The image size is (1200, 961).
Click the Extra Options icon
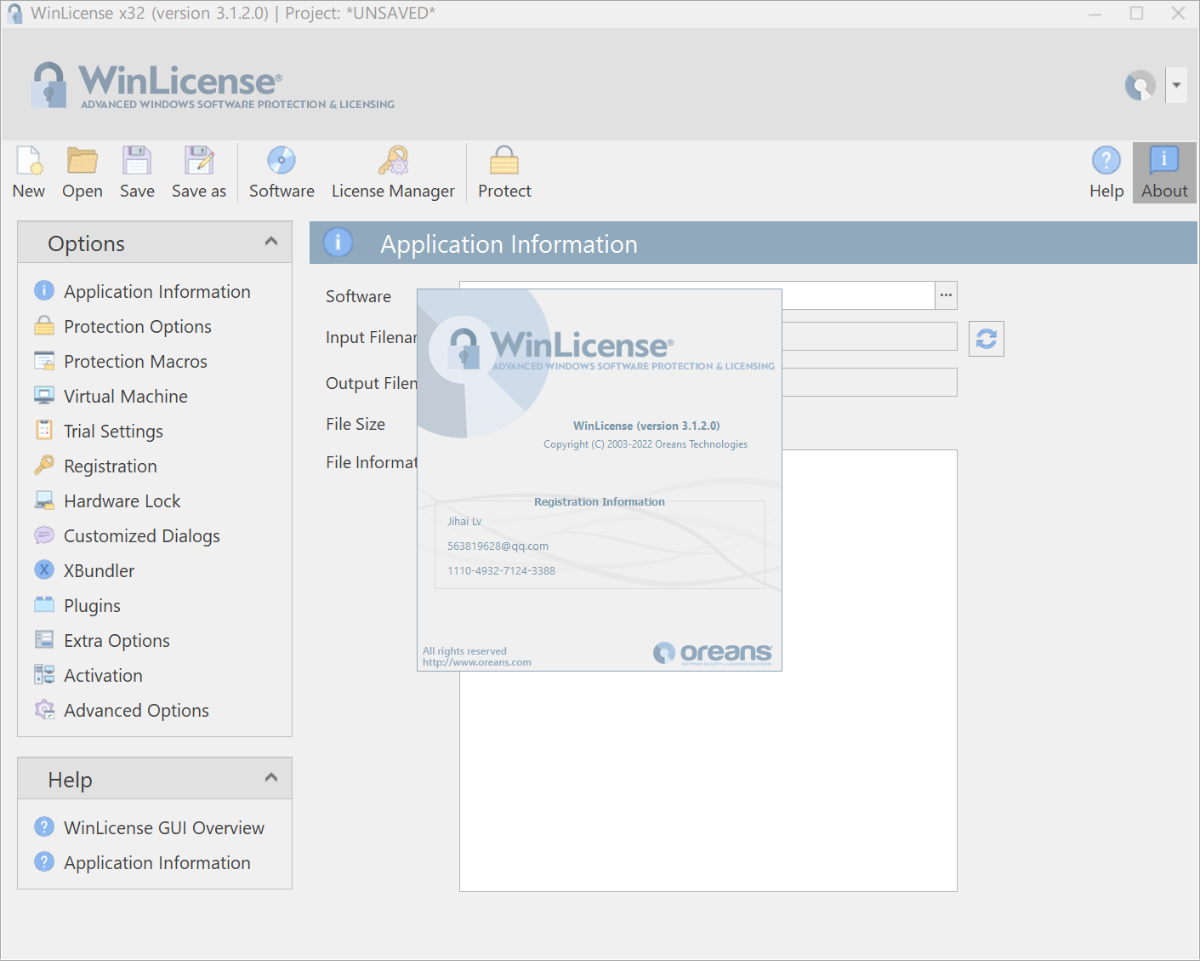44,641
